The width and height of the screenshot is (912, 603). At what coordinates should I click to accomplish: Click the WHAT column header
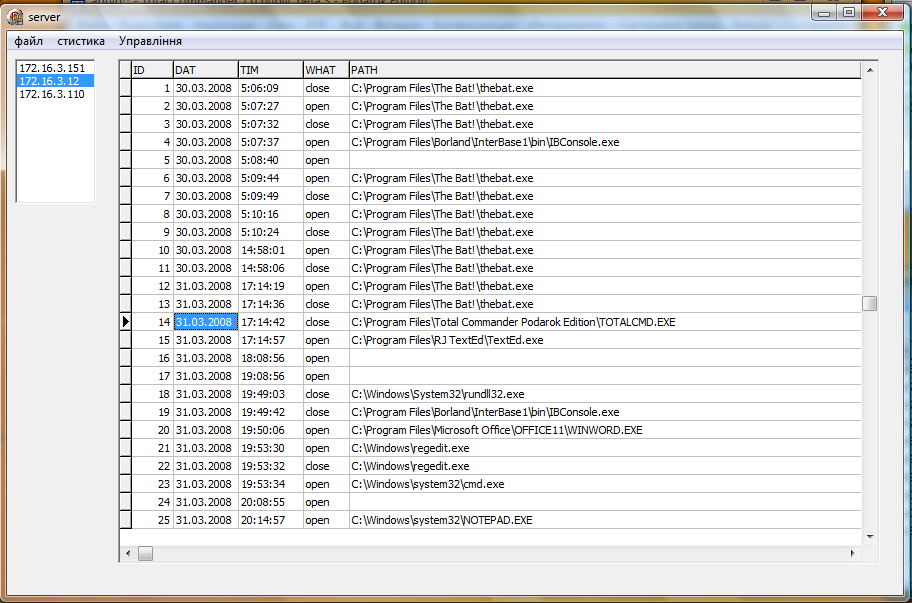(326, 70)
